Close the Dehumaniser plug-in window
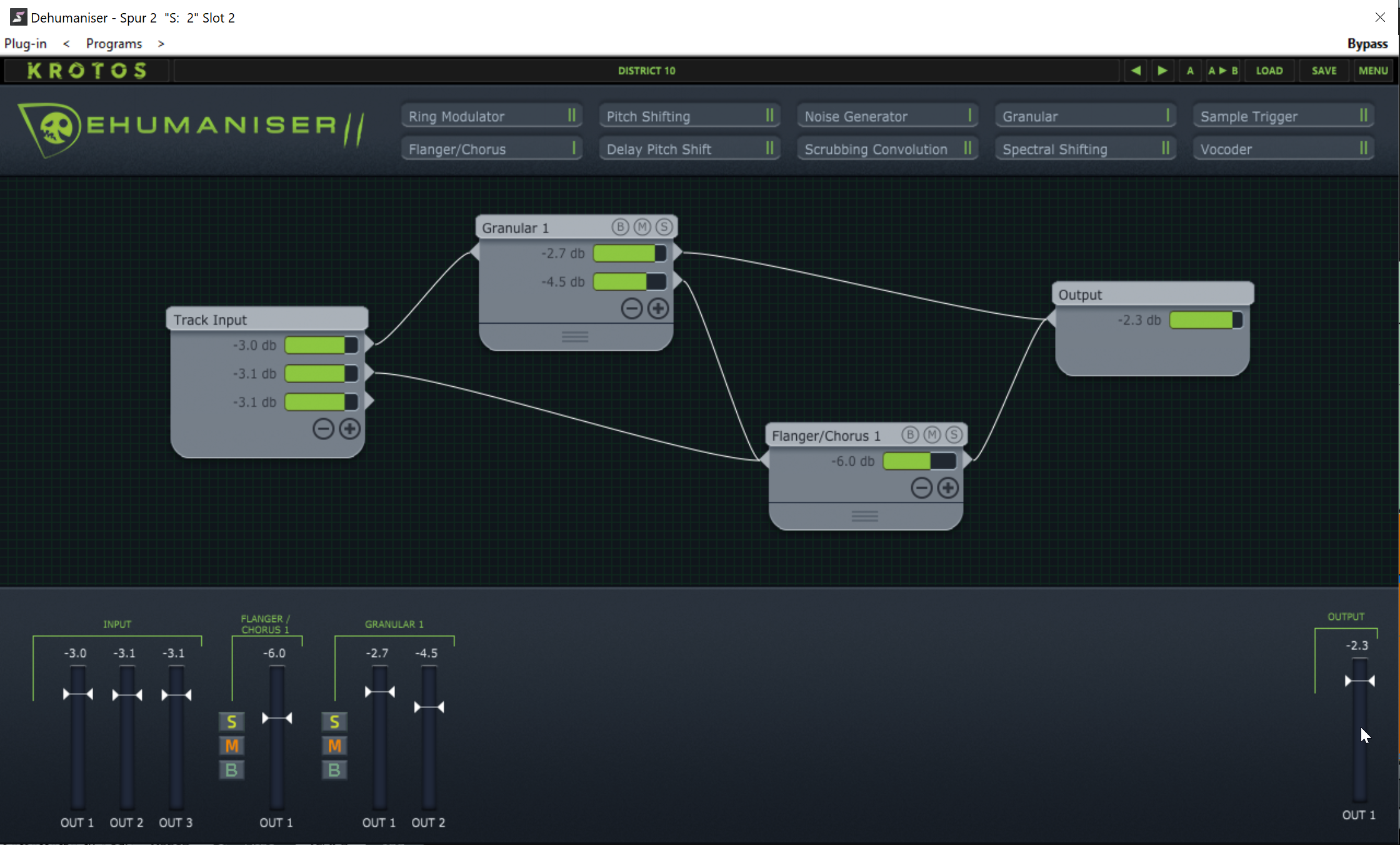This screenshot has height=845, width=1400. 1380,17
